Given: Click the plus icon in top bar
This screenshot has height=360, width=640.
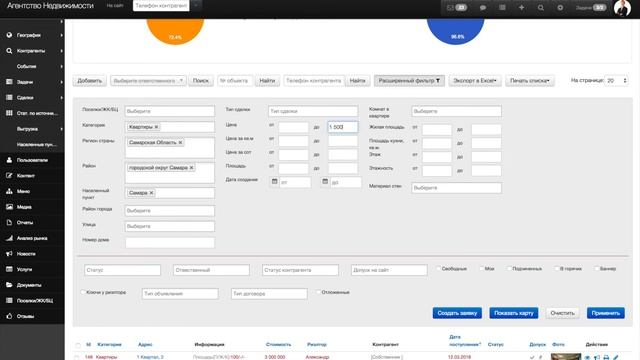Looking at the screenshot, I should [521, 7].
